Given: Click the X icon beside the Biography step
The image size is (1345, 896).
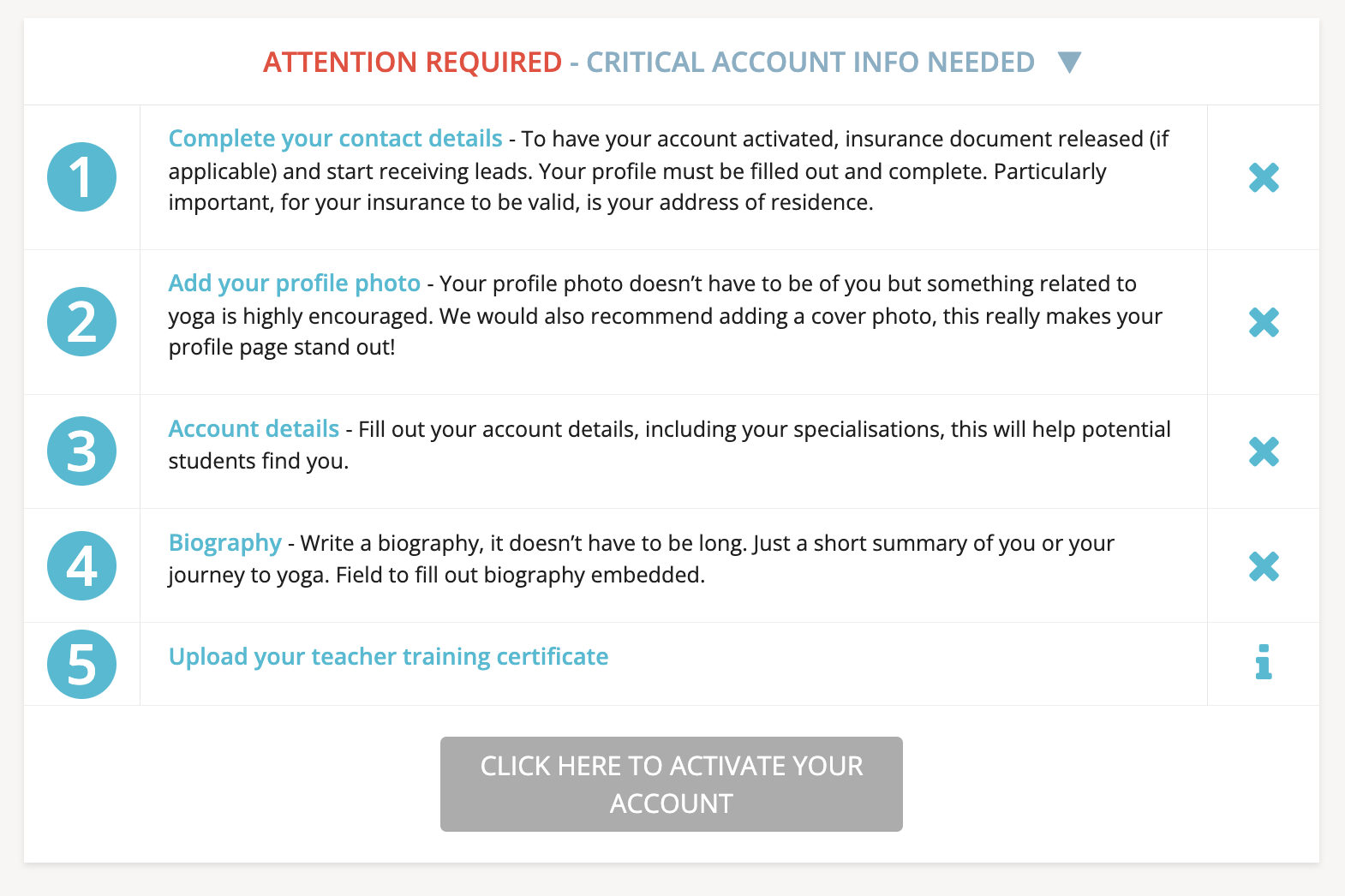Looking at the screenshot, I should tap(1264, 565).
